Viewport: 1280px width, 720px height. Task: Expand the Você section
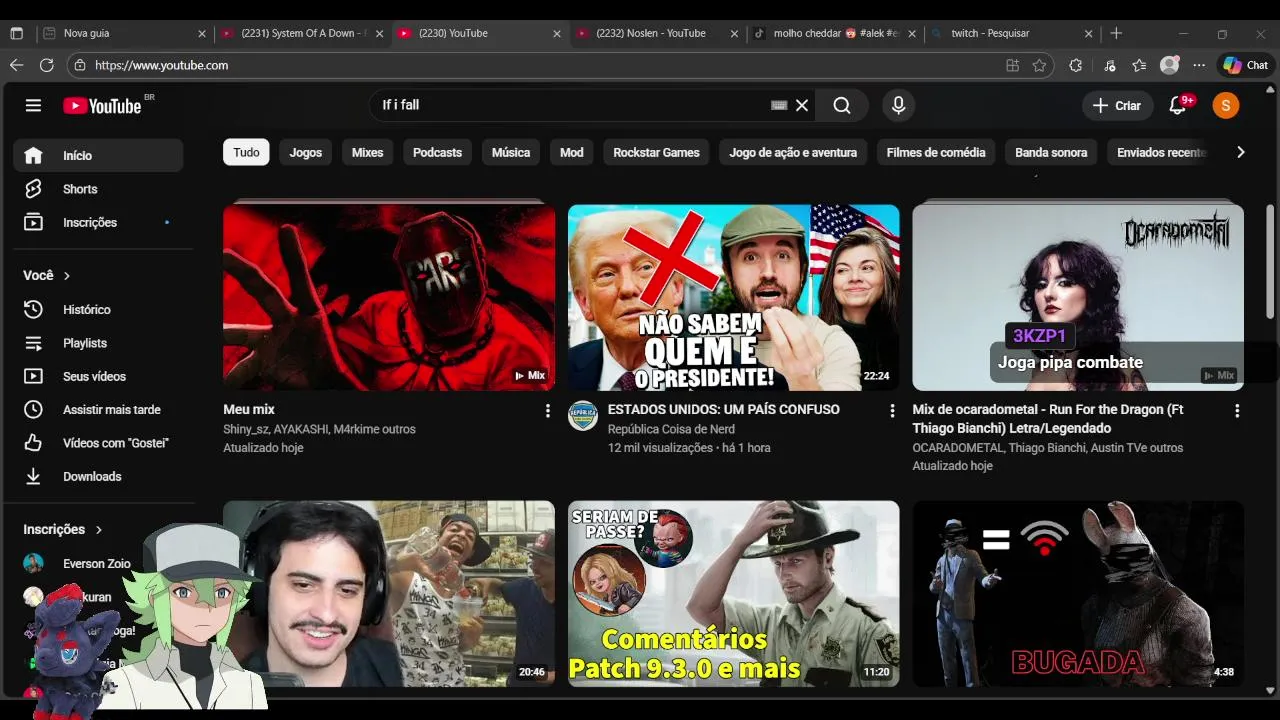[47, 275]
